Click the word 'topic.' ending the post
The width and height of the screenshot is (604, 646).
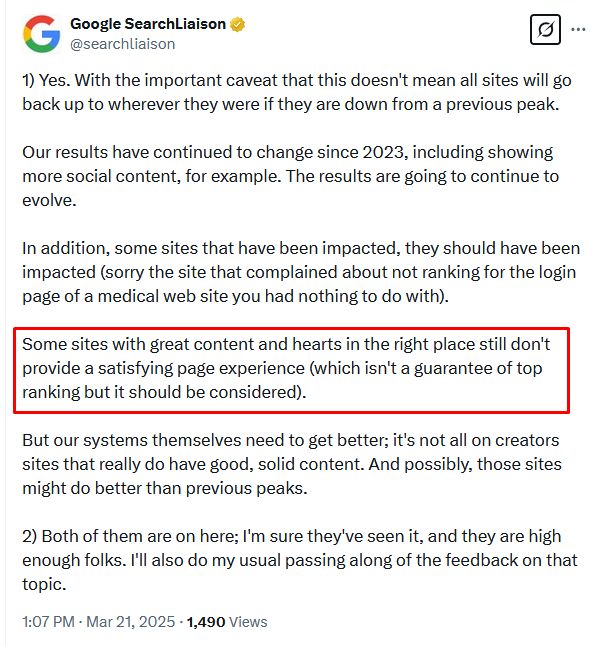tap(44, 584)
